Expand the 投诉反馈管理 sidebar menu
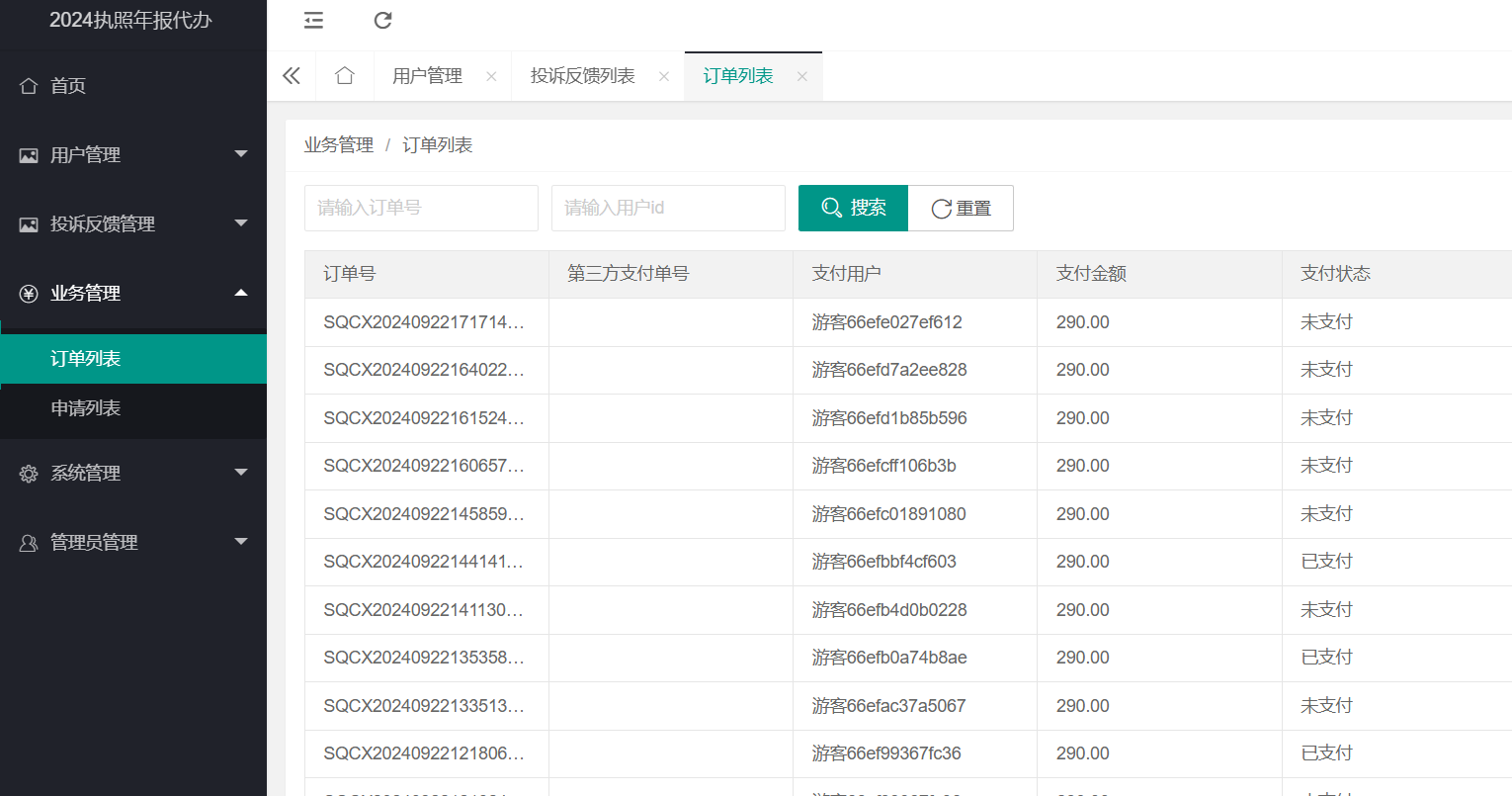This screenshot has width=1512, height=796. point(133,224)
